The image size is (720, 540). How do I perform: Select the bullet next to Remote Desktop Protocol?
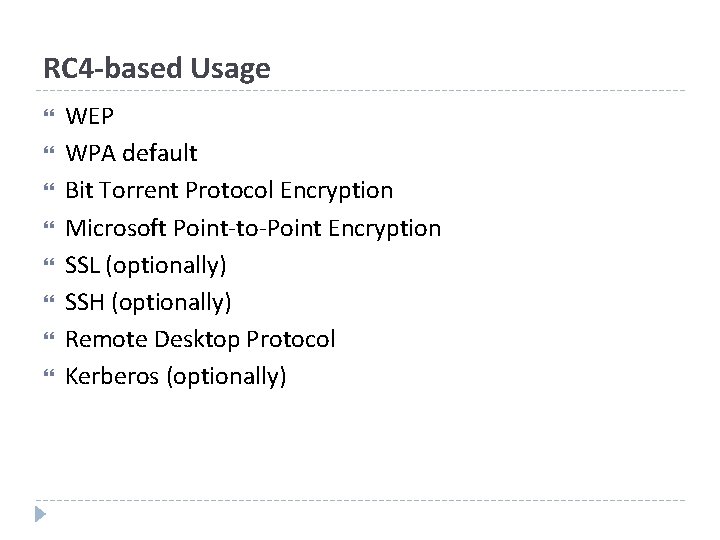point(45,341)
